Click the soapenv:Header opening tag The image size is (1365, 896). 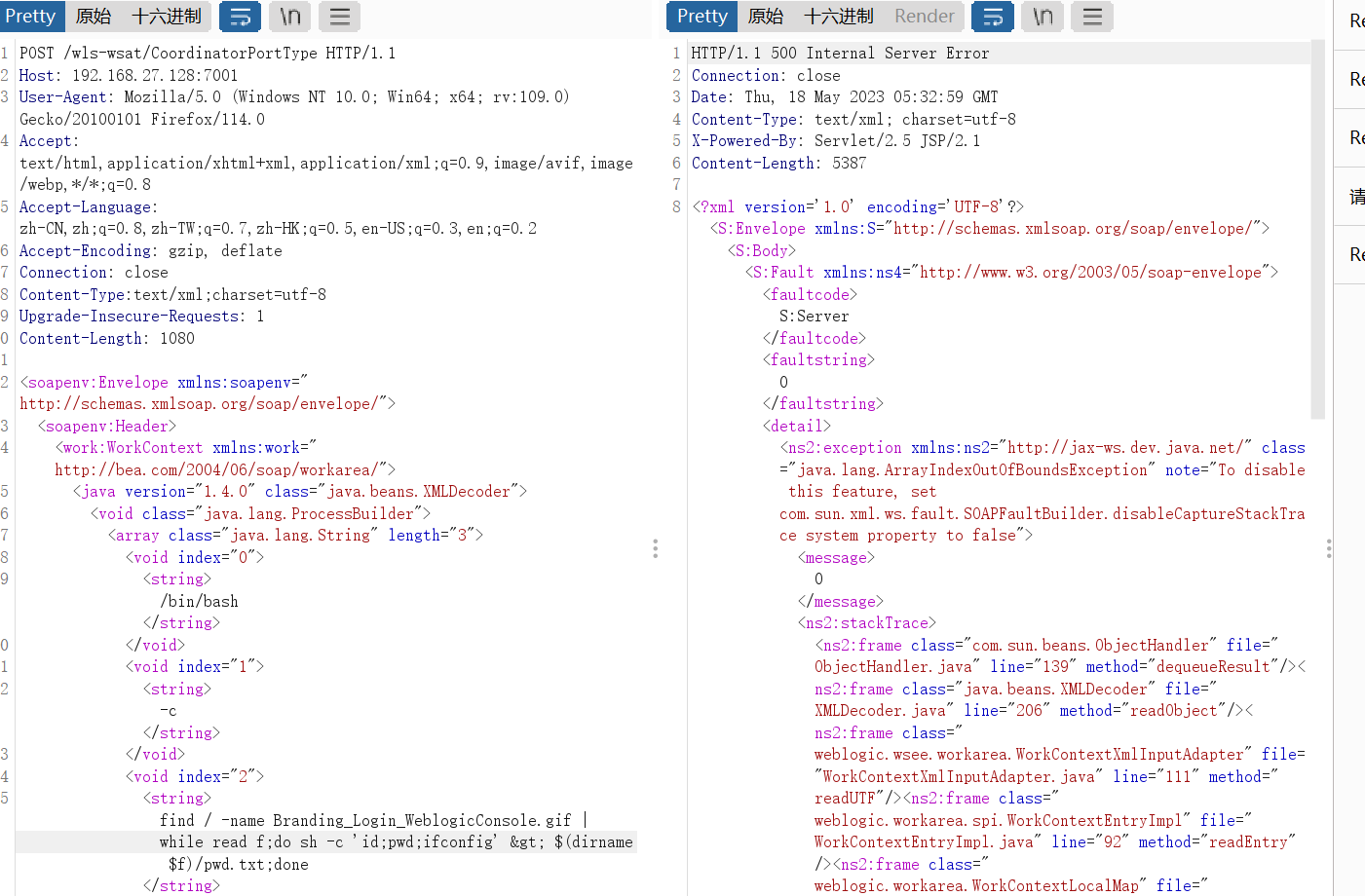tap(107, 427)
